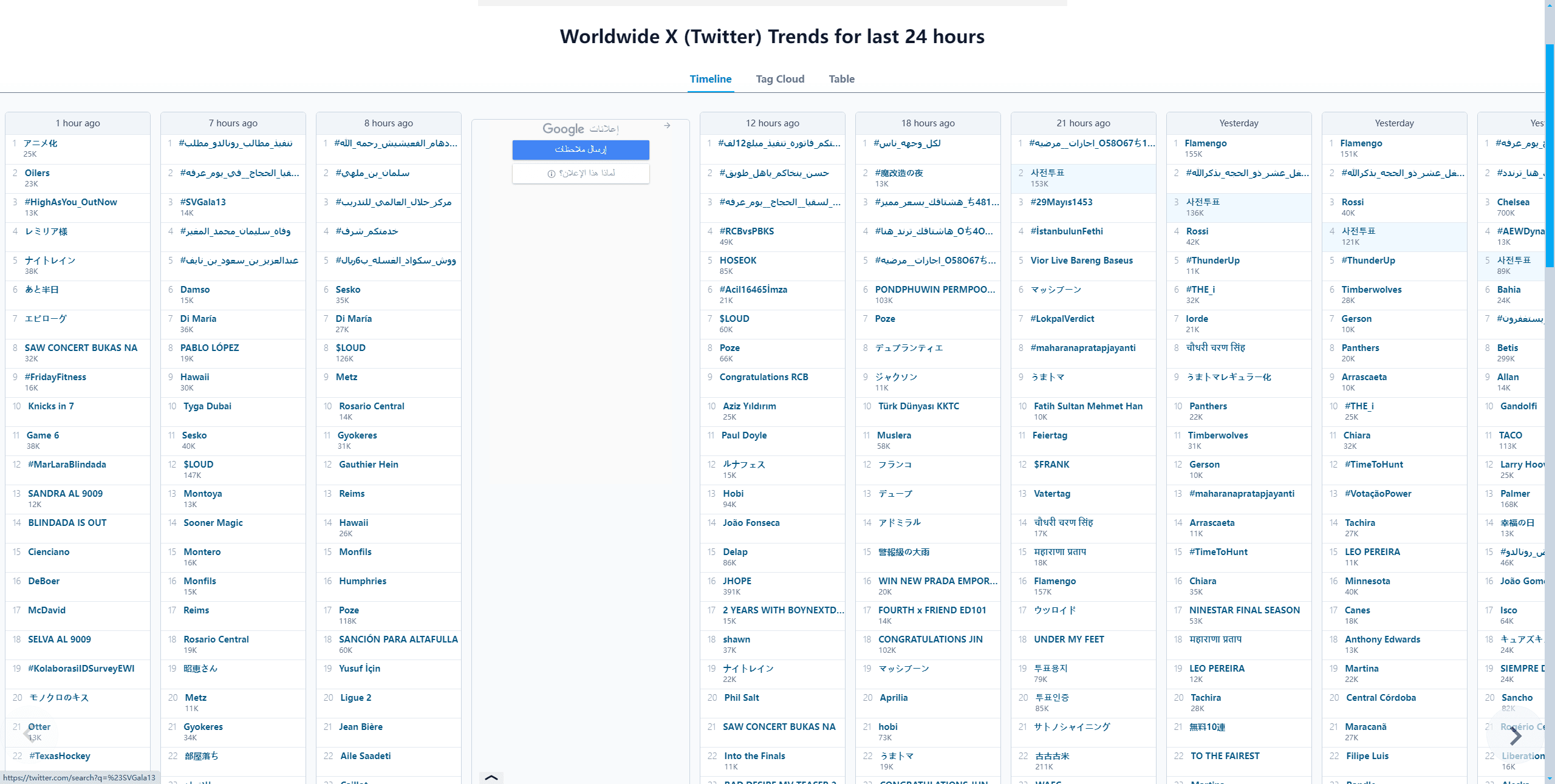Open the #LokpalVerdict trend

click(x=1062, y=319)
